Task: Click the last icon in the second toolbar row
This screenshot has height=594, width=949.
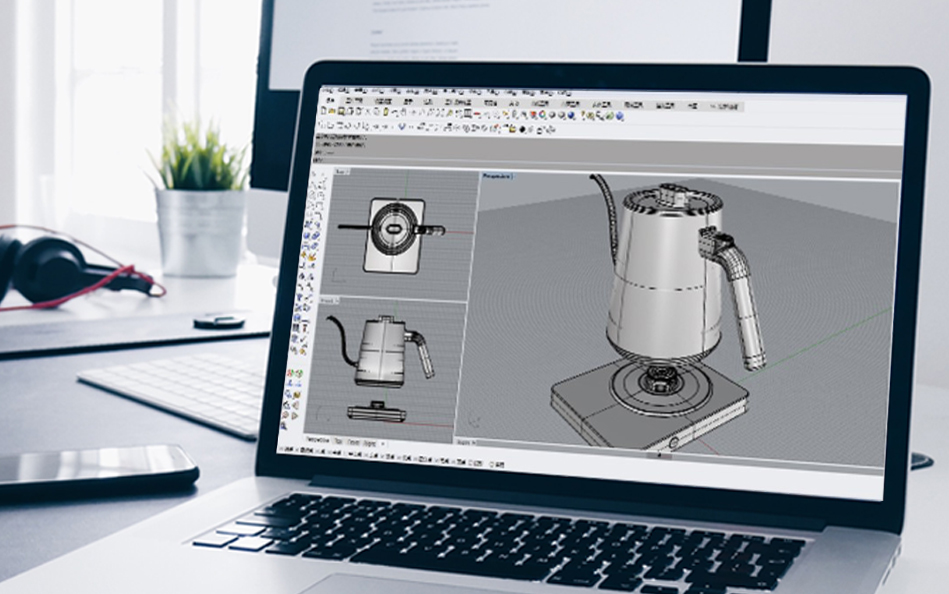Action: [551, 129]
